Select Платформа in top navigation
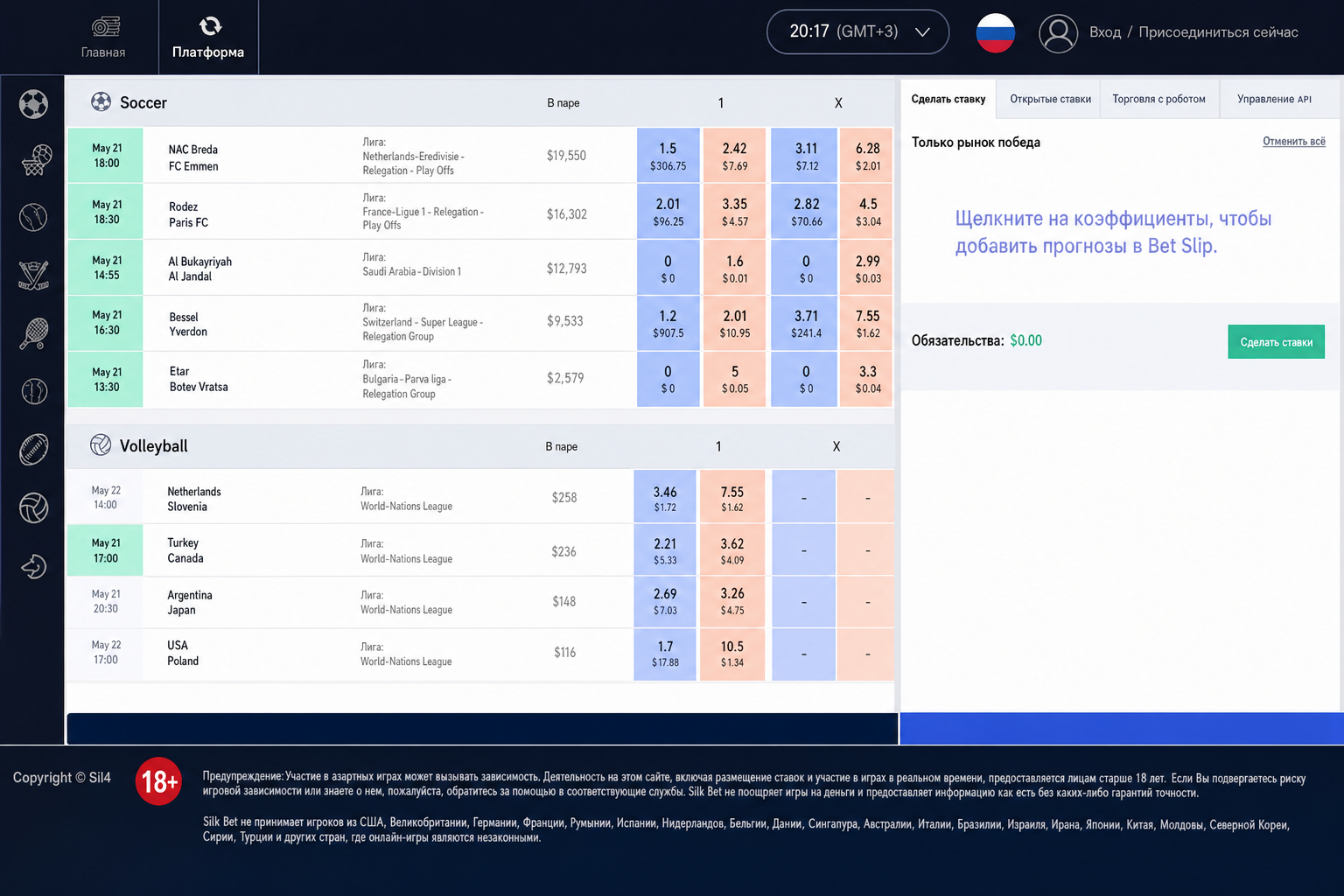 point(208,38)
